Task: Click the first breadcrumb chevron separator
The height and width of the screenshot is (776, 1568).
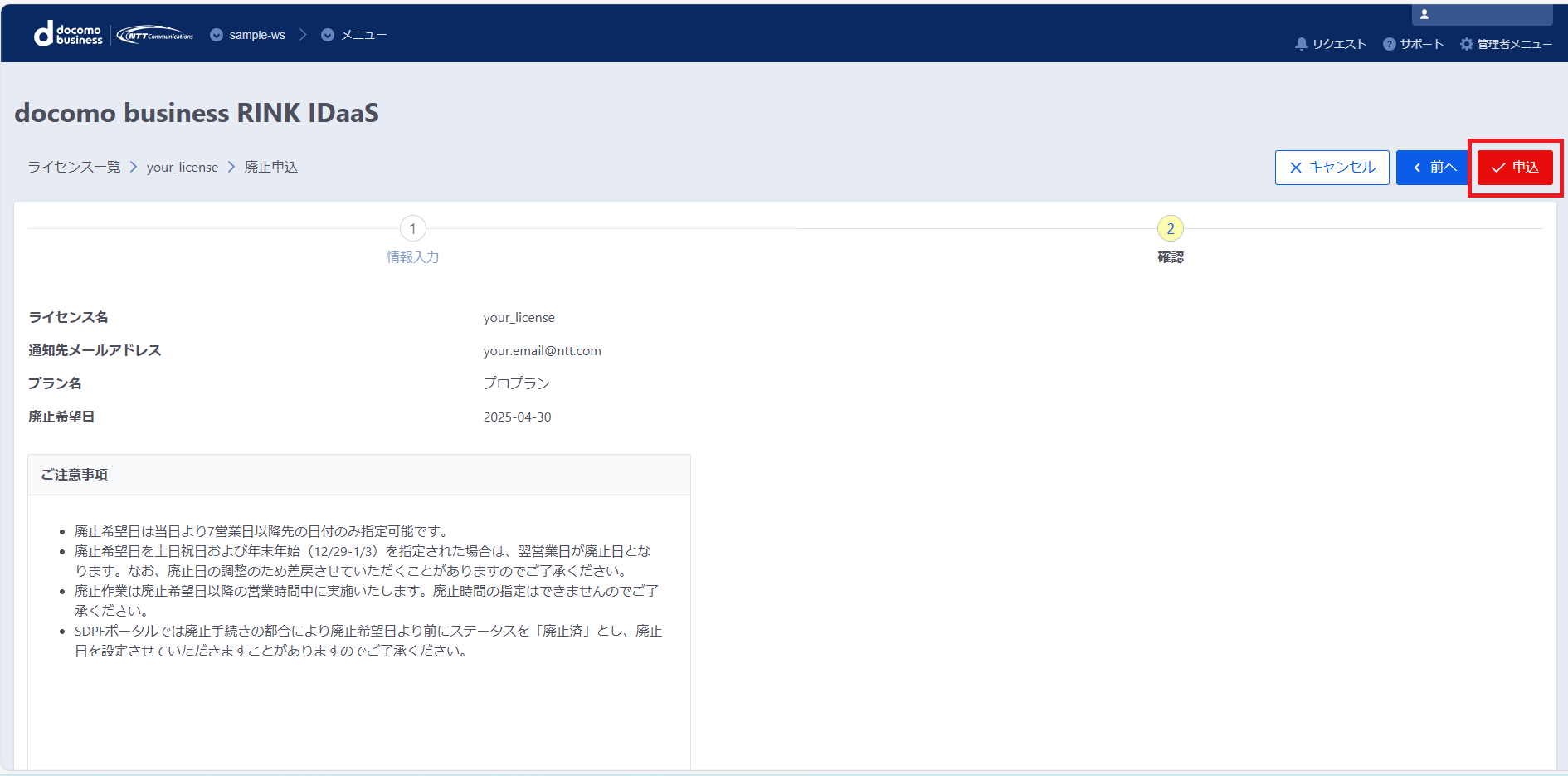Action: point(133,167)
